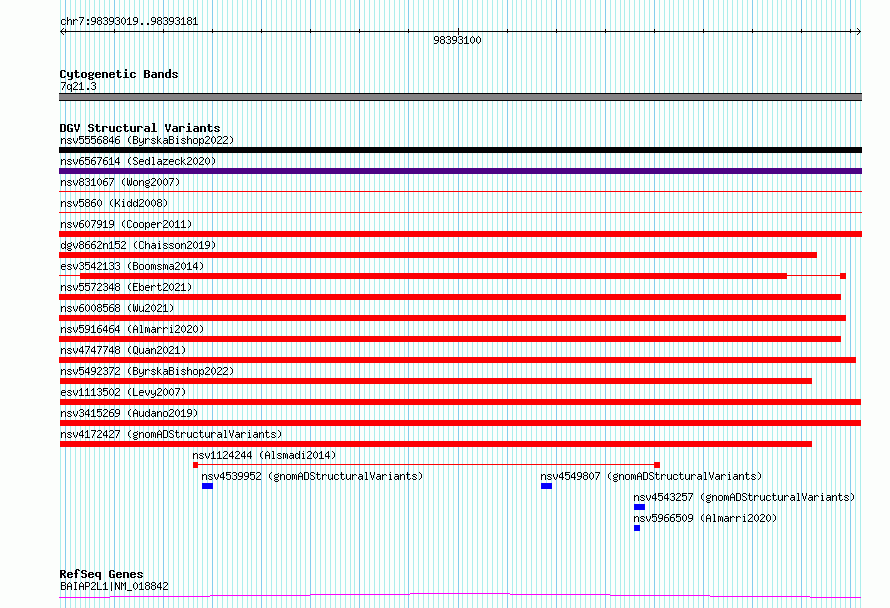This screenshot has width=890, height=608.
Task: Click the red bar under esv1113502
Action: 460,402
